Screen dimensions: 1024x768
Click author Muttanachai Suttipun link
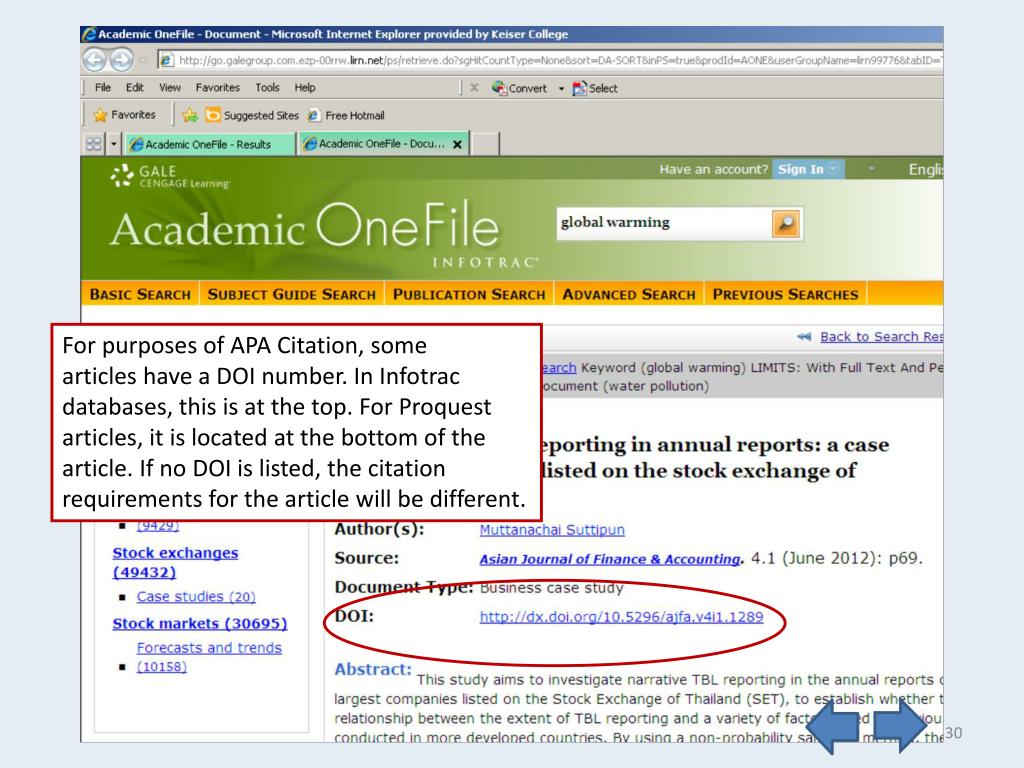pos(552,530)
